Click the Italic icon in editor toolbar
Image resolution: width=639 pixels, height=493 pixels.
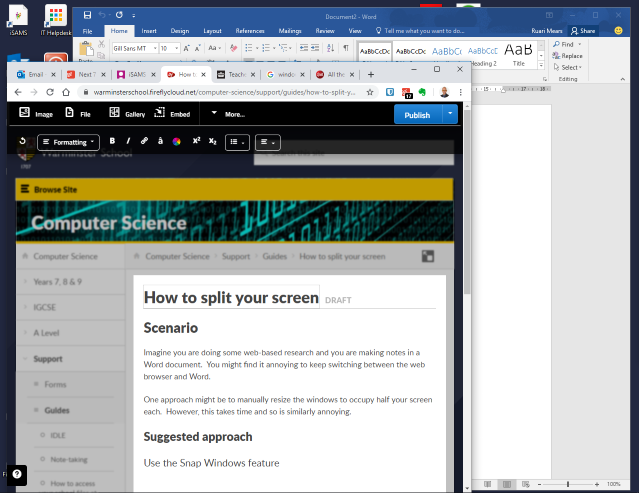click(x=128, y=142)
